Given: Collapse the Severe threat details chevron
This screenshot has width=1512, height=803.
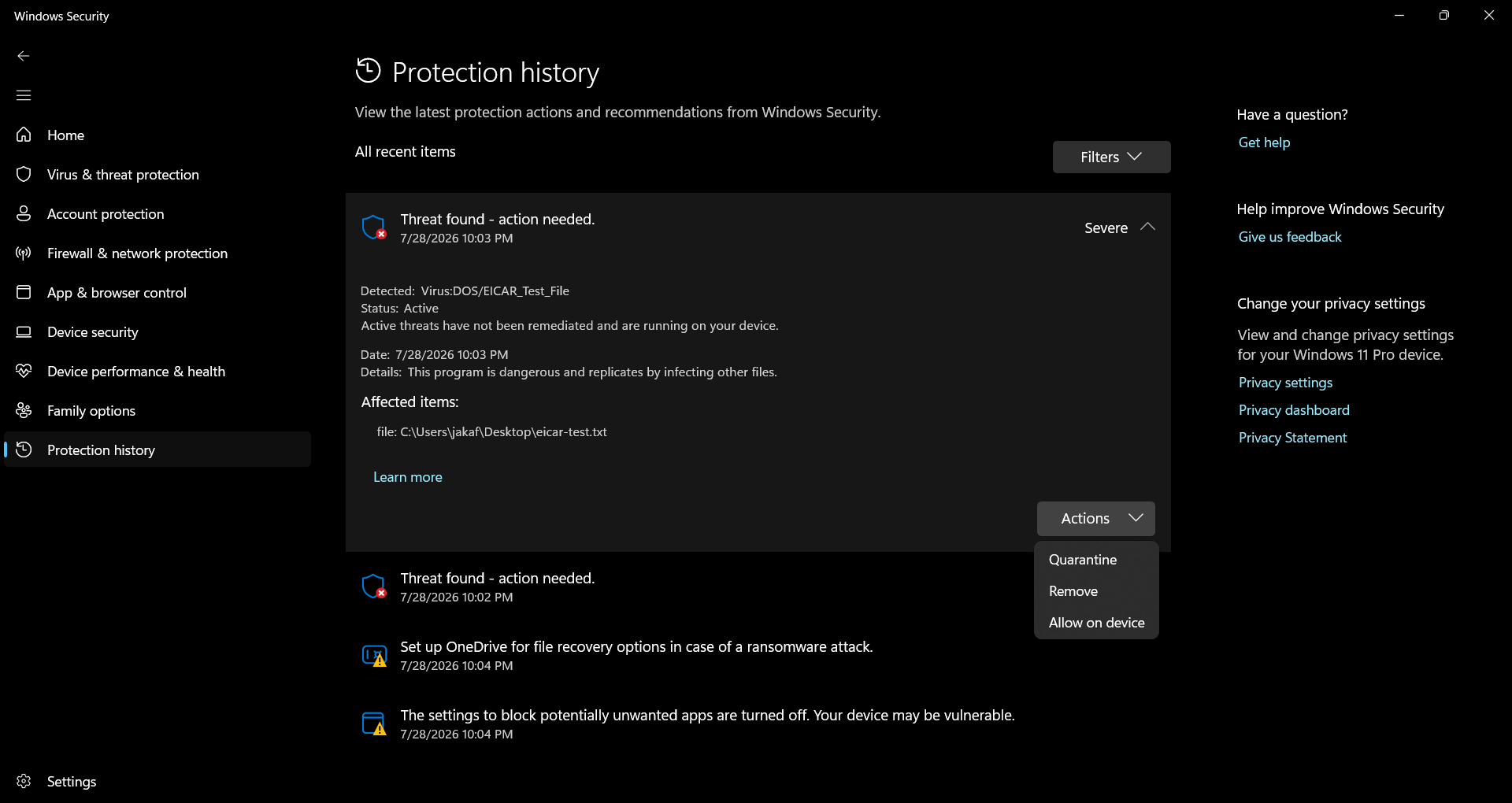Looking at the screenshot, I should click(x=1147, y=227).
